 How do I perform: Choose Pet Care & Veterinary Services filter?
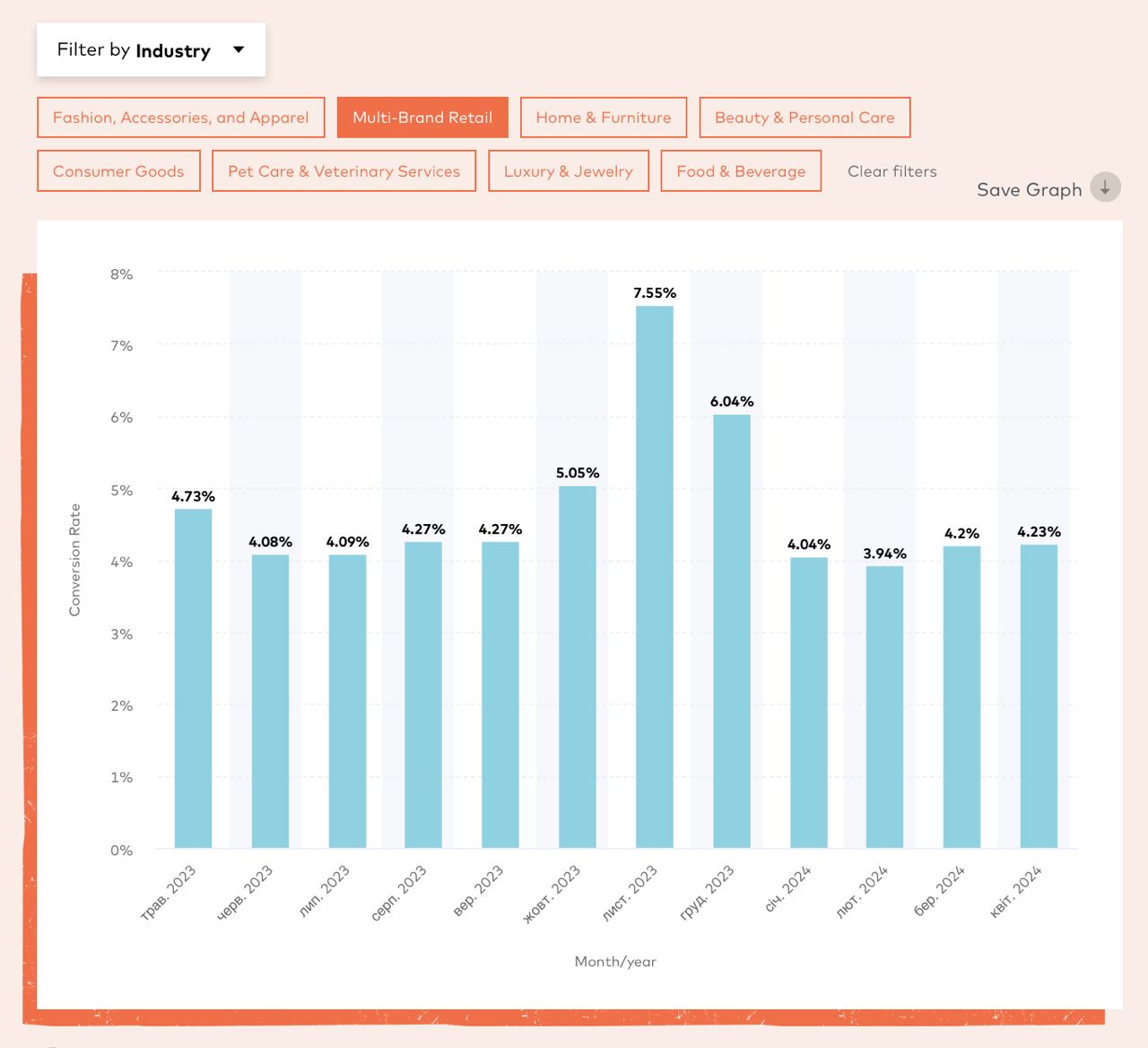click(x=344, y=171)
